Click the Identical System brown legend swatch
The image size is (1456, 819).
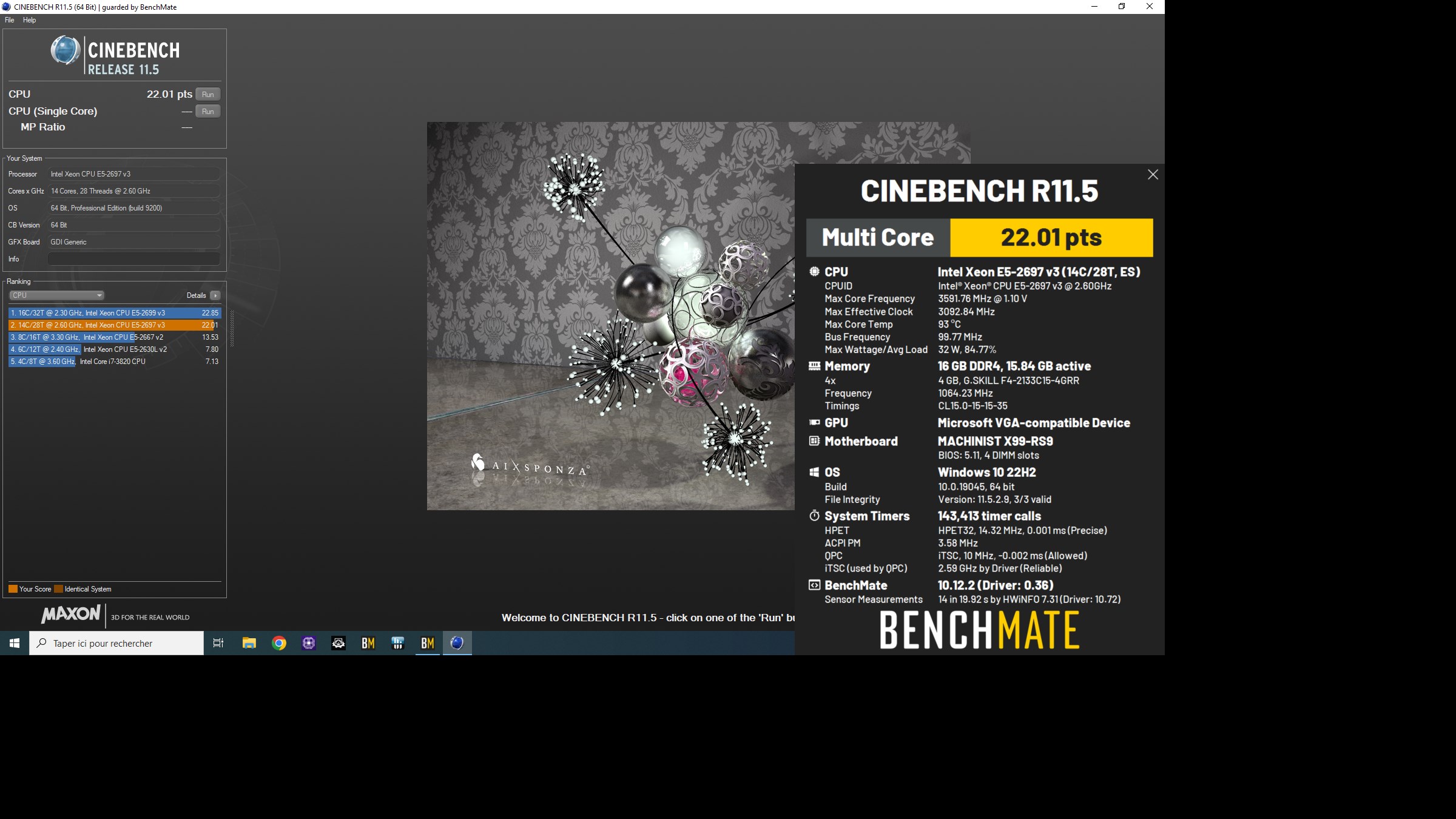click(x=58, y=589)
